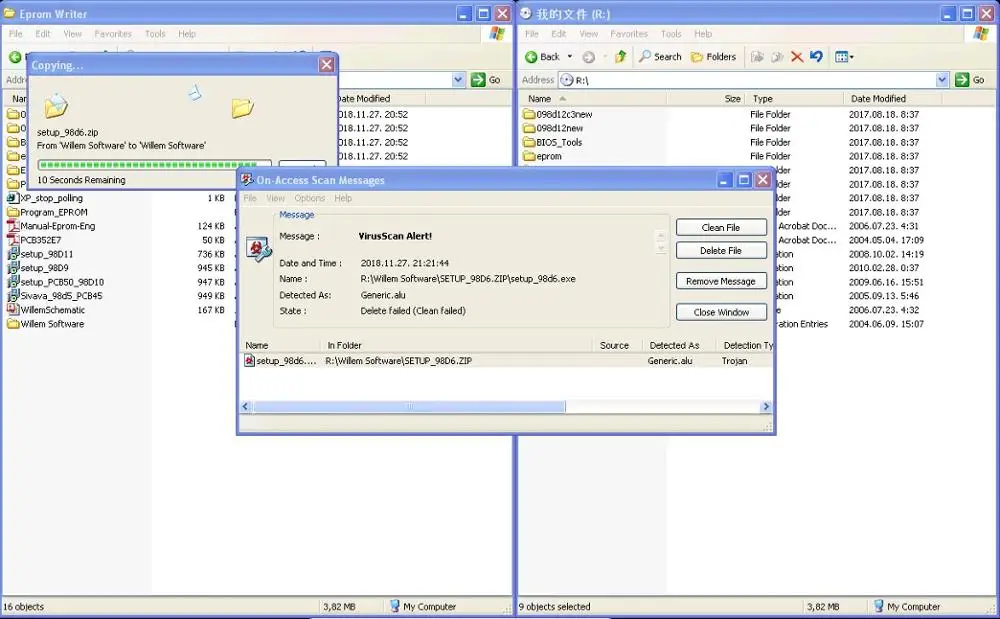This screenshot has height=619, width=1000.
Task: Select Manual-Eprom-Eng PDF file
Action: tap(51, 226)
